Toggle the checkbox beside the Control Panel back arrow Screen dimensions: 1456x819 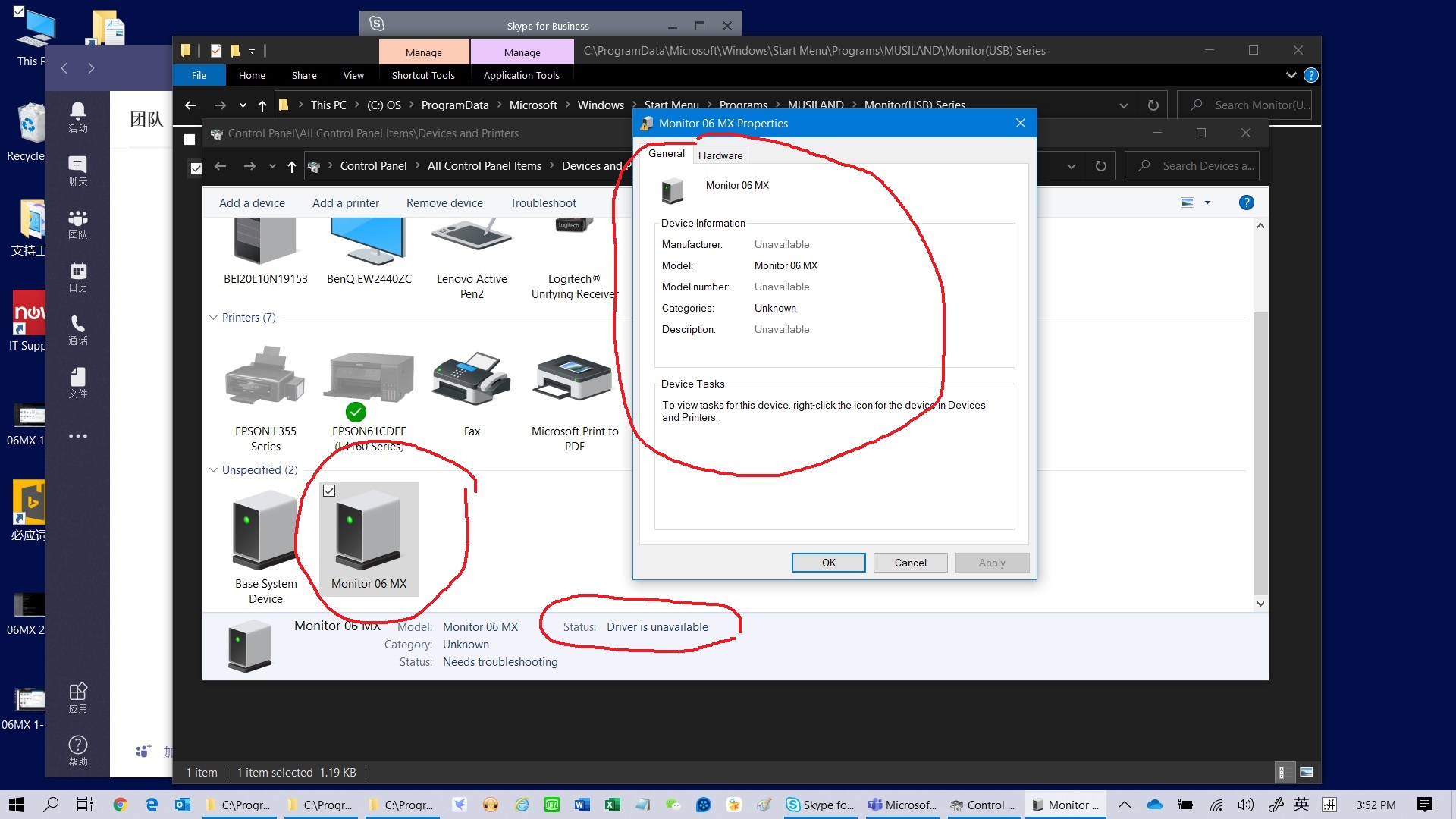[x=196, y=168]
